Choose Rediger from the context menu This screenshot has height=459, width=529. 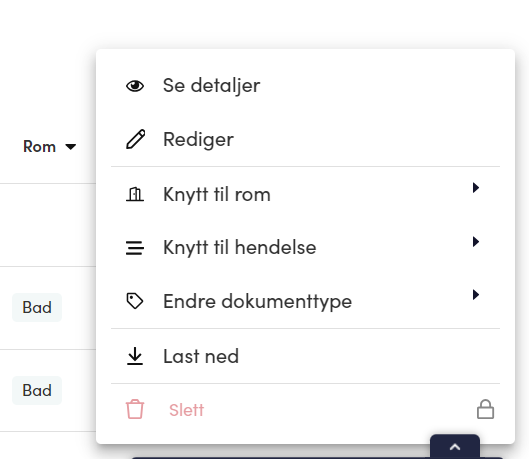tap(305, 139)
